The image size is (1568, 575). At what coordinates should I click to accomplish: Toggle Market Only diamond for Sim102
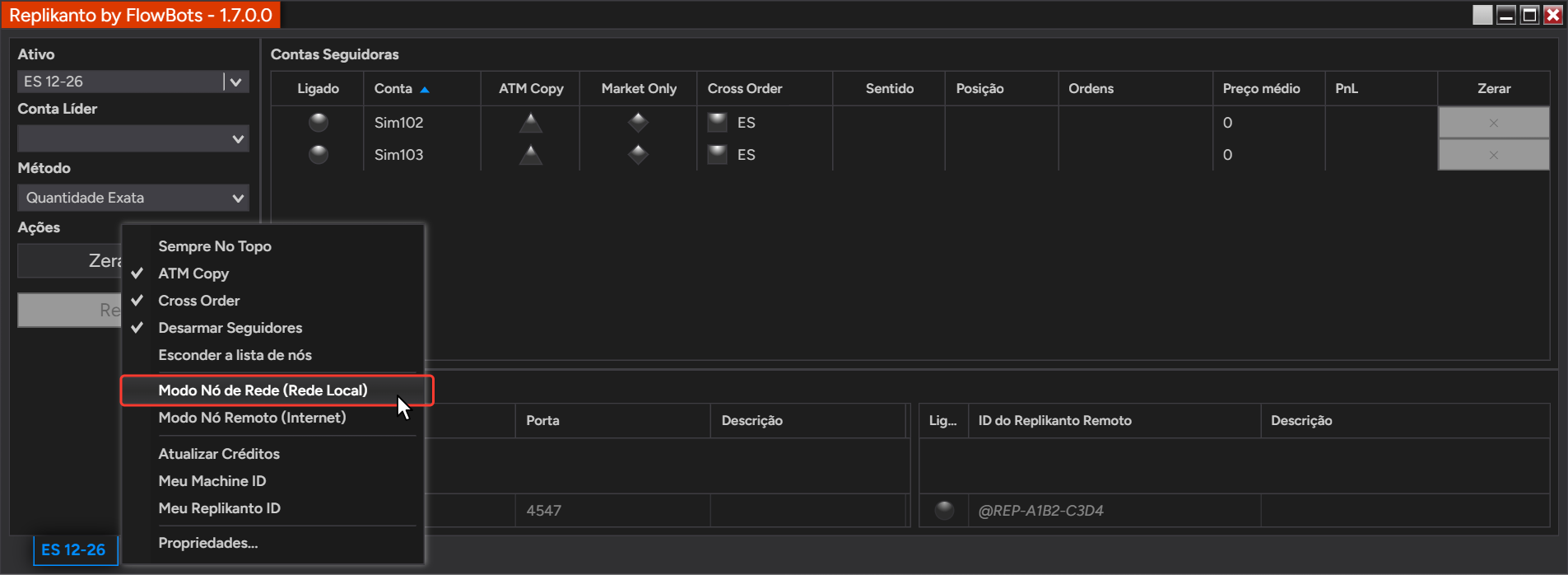639,123
